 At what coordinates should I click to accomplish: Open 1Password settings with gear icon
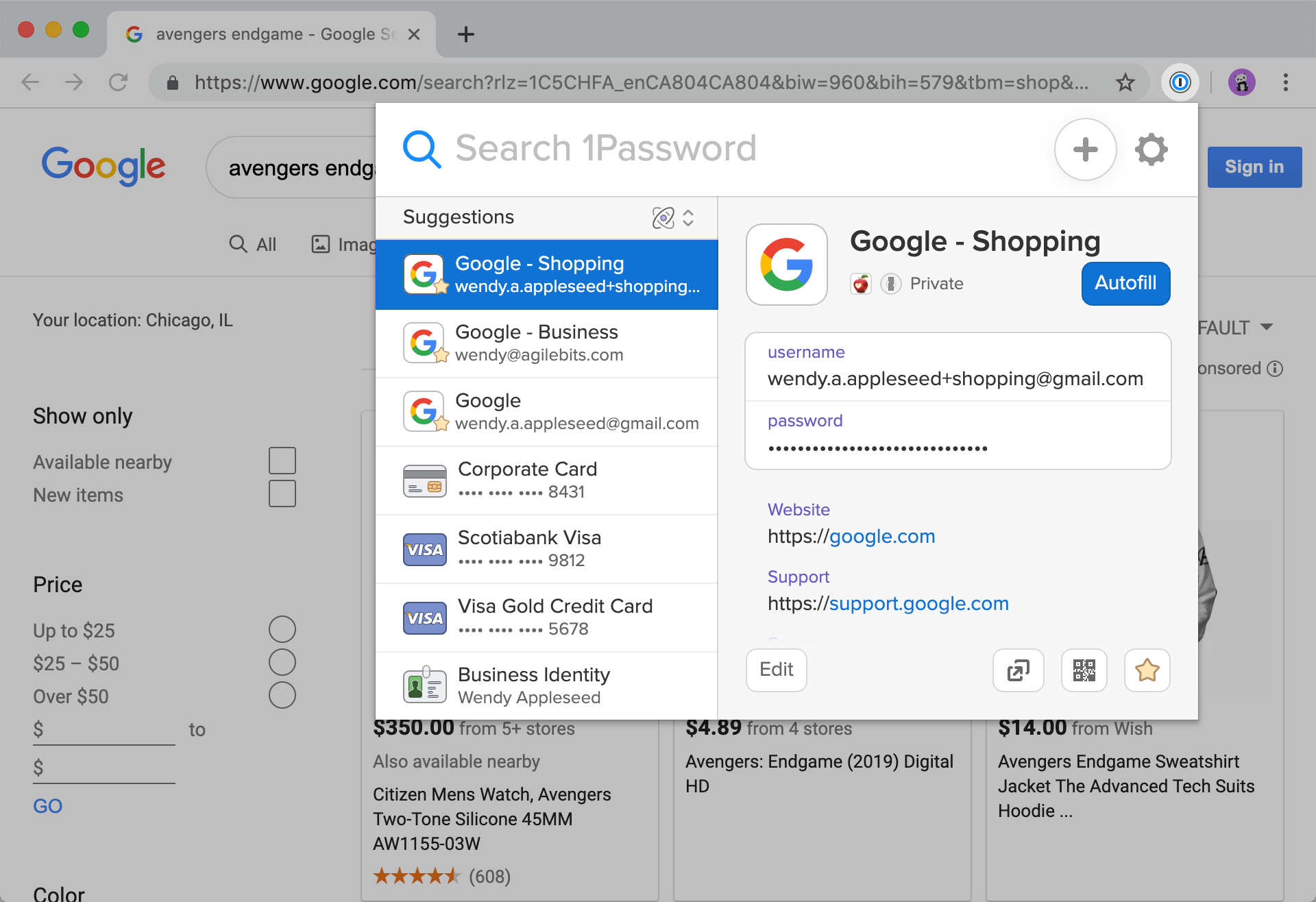coord(1151,149)
